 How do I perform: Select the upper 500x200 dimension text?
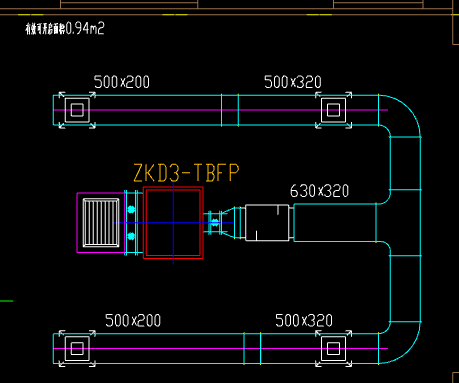tap(122, 82)
